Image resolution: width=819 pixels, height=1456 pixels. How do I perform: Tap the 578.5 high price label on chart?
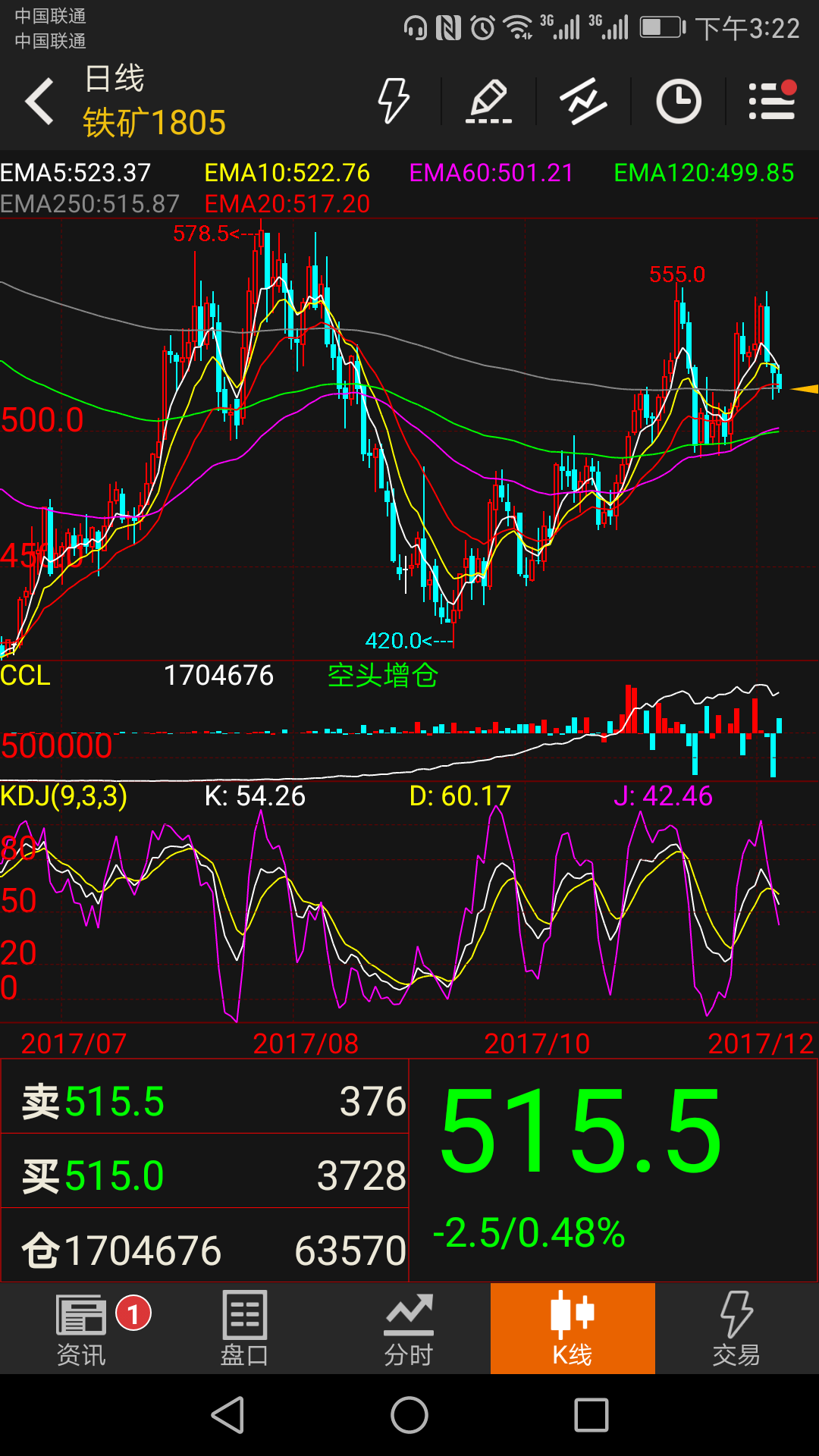click(x=201, y=234)
